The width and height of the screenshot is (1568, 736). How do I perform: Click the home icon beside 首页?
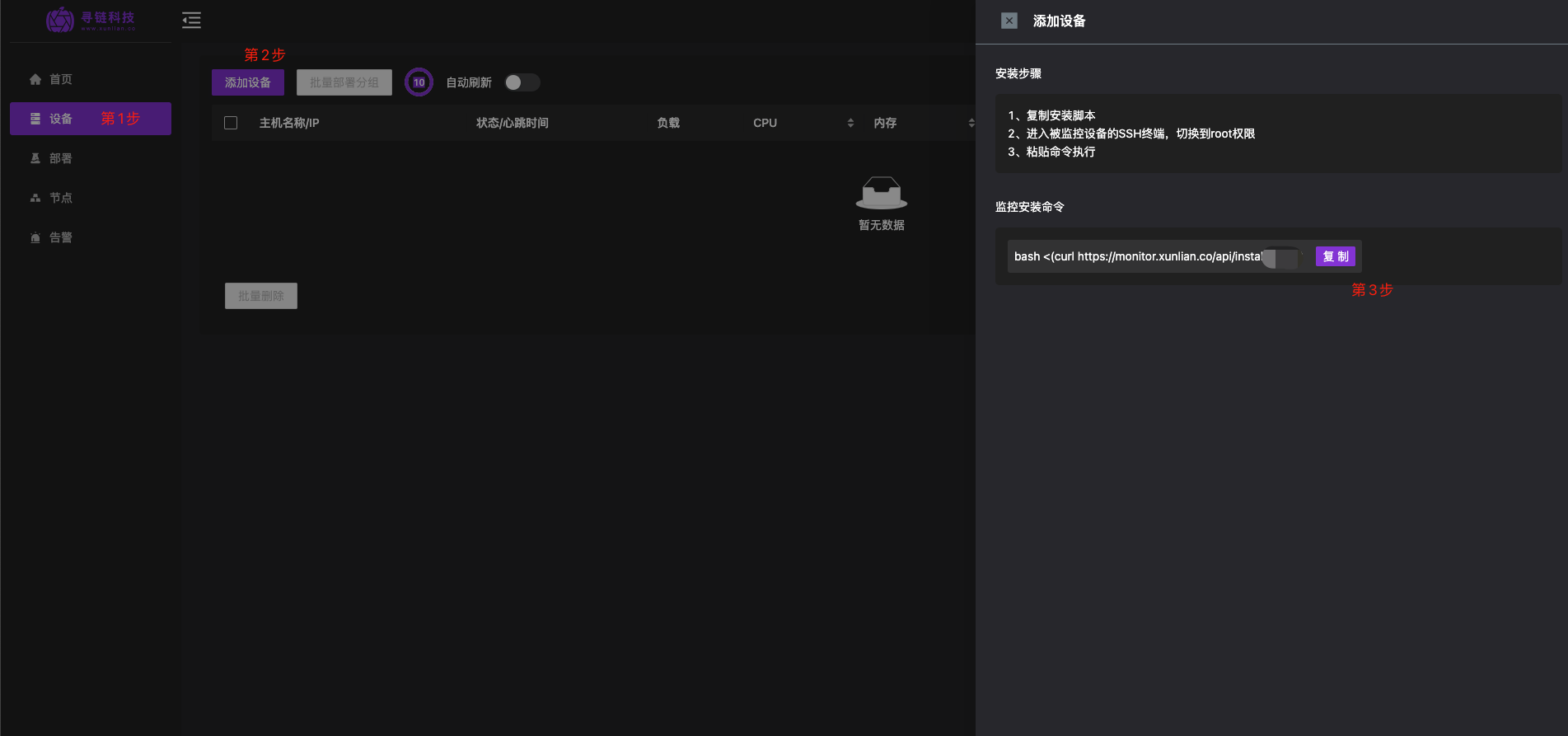pyautogui.click(x=35, y=80)
